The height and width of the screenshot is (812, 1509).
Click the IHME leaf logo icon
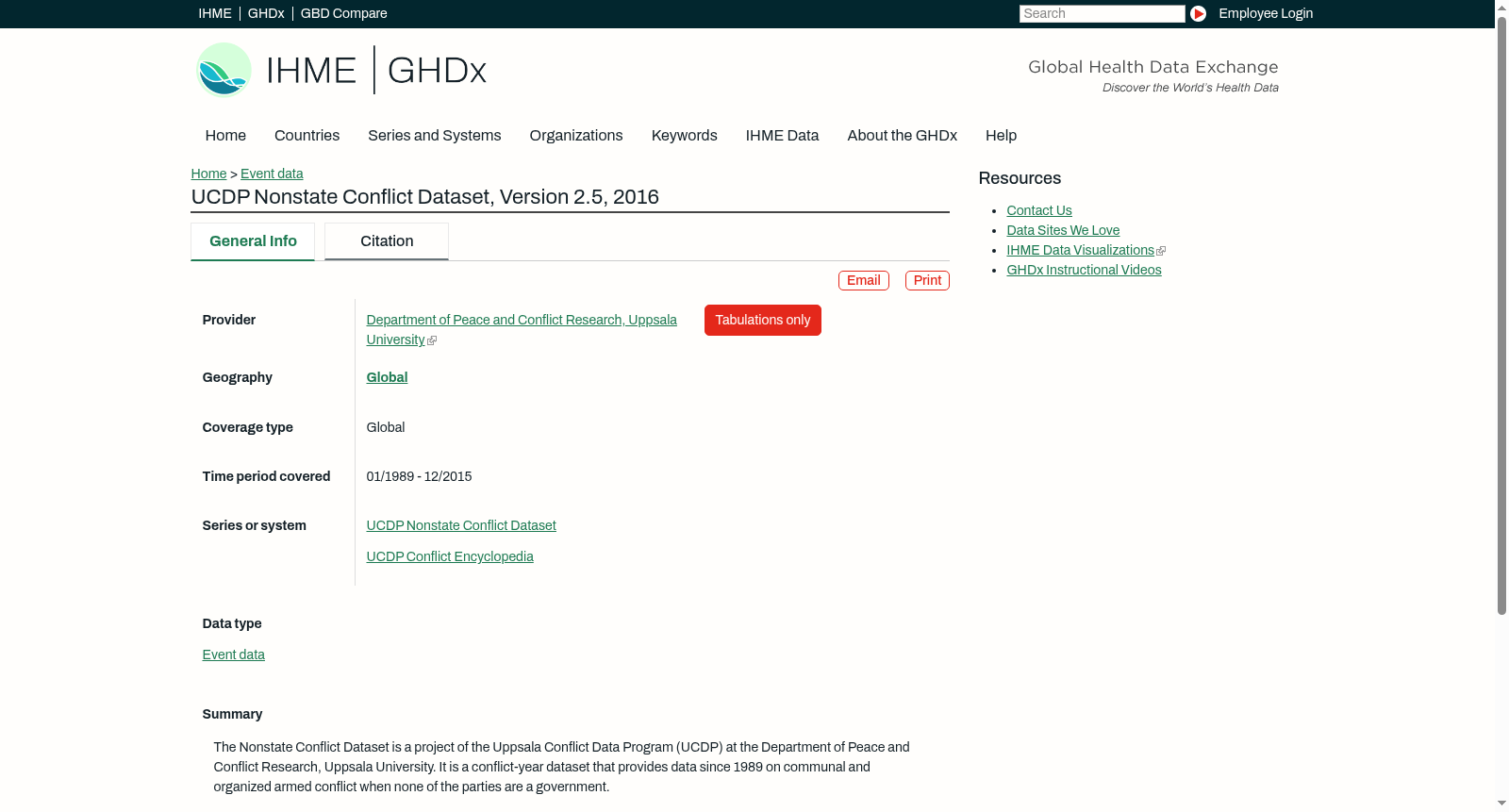[x=224, y=70]
